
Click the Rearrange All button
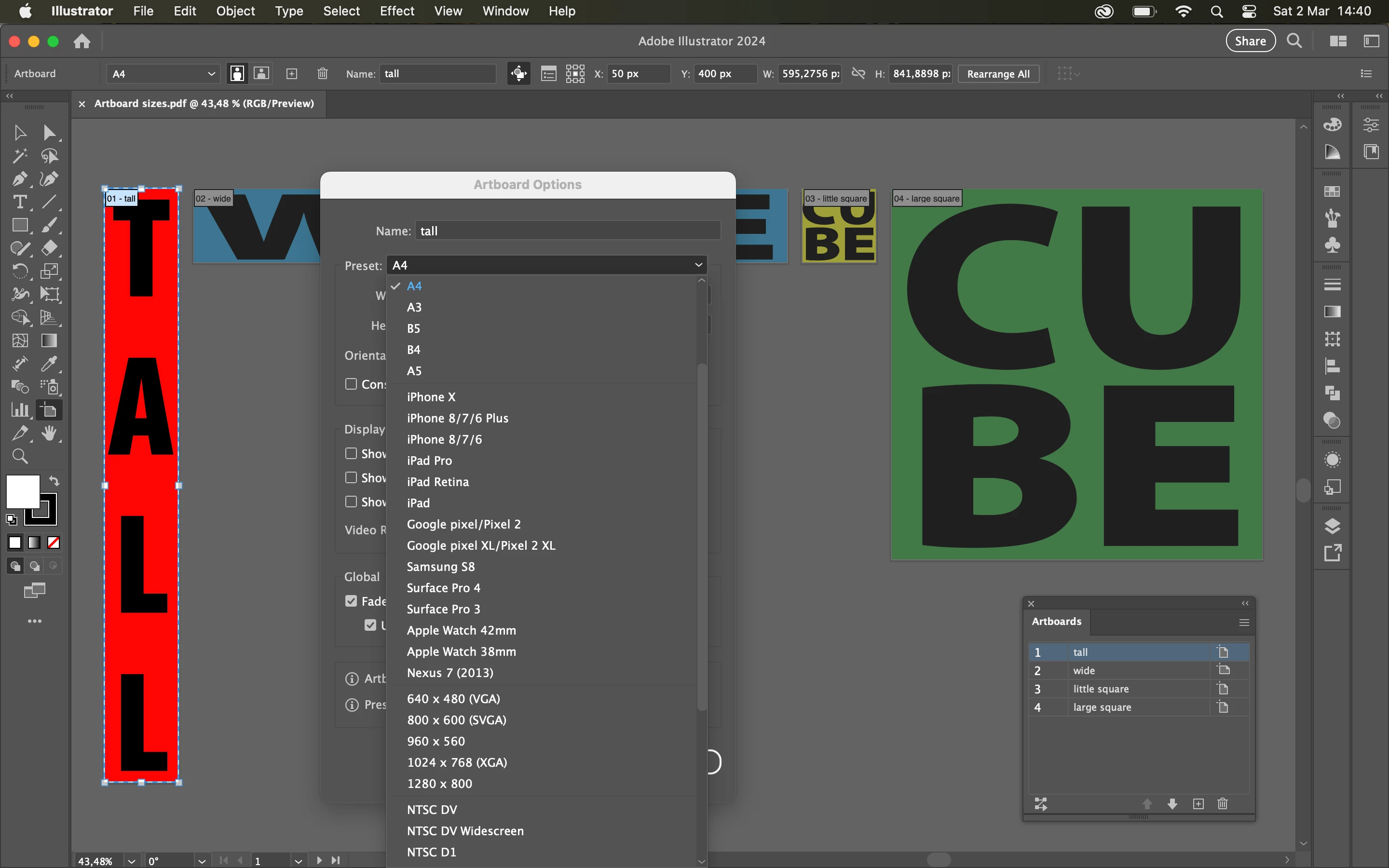pyautogui.click(x=998, y=73)
